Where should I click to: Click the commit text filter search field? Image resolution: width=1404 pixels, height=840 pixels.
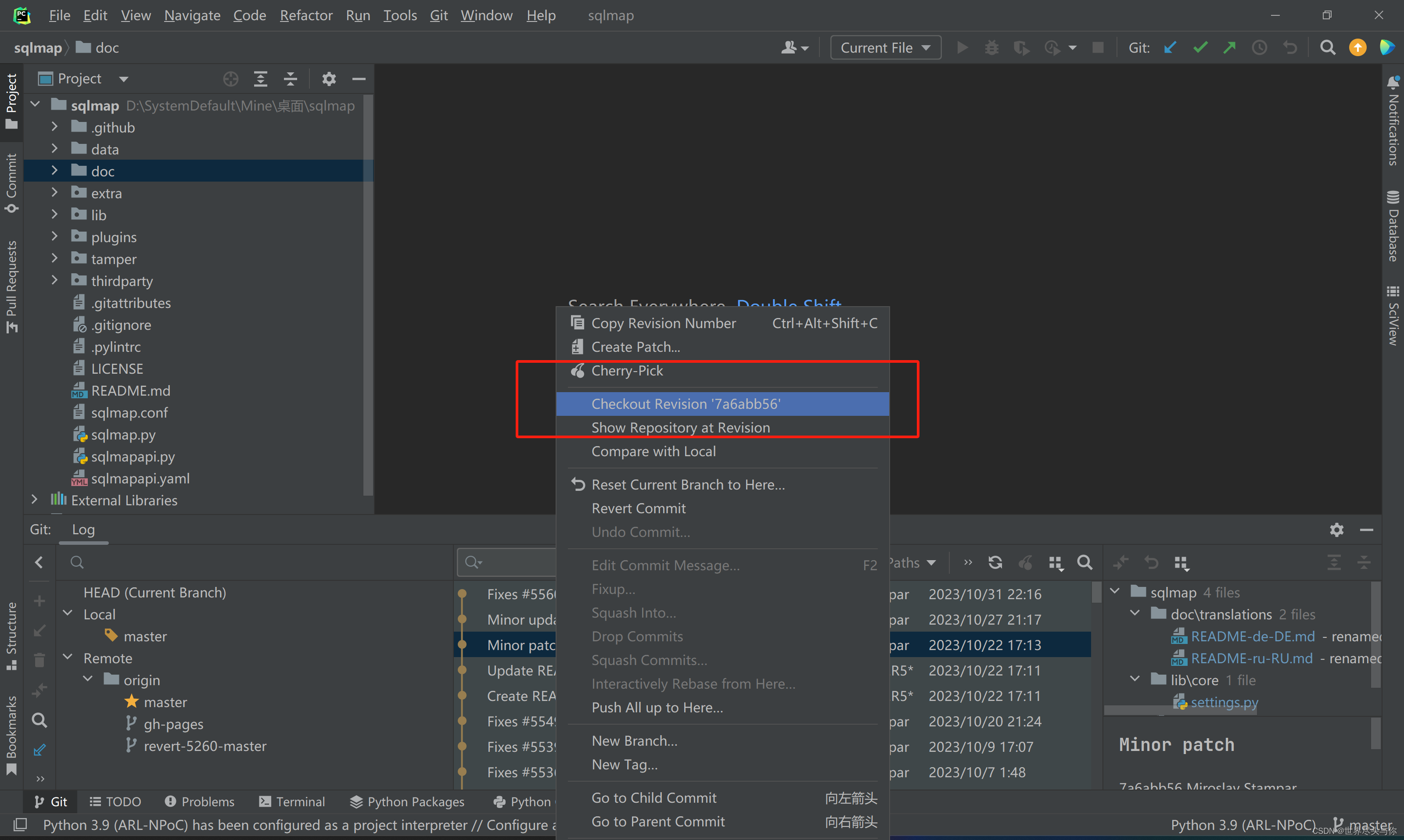(507, 562)
